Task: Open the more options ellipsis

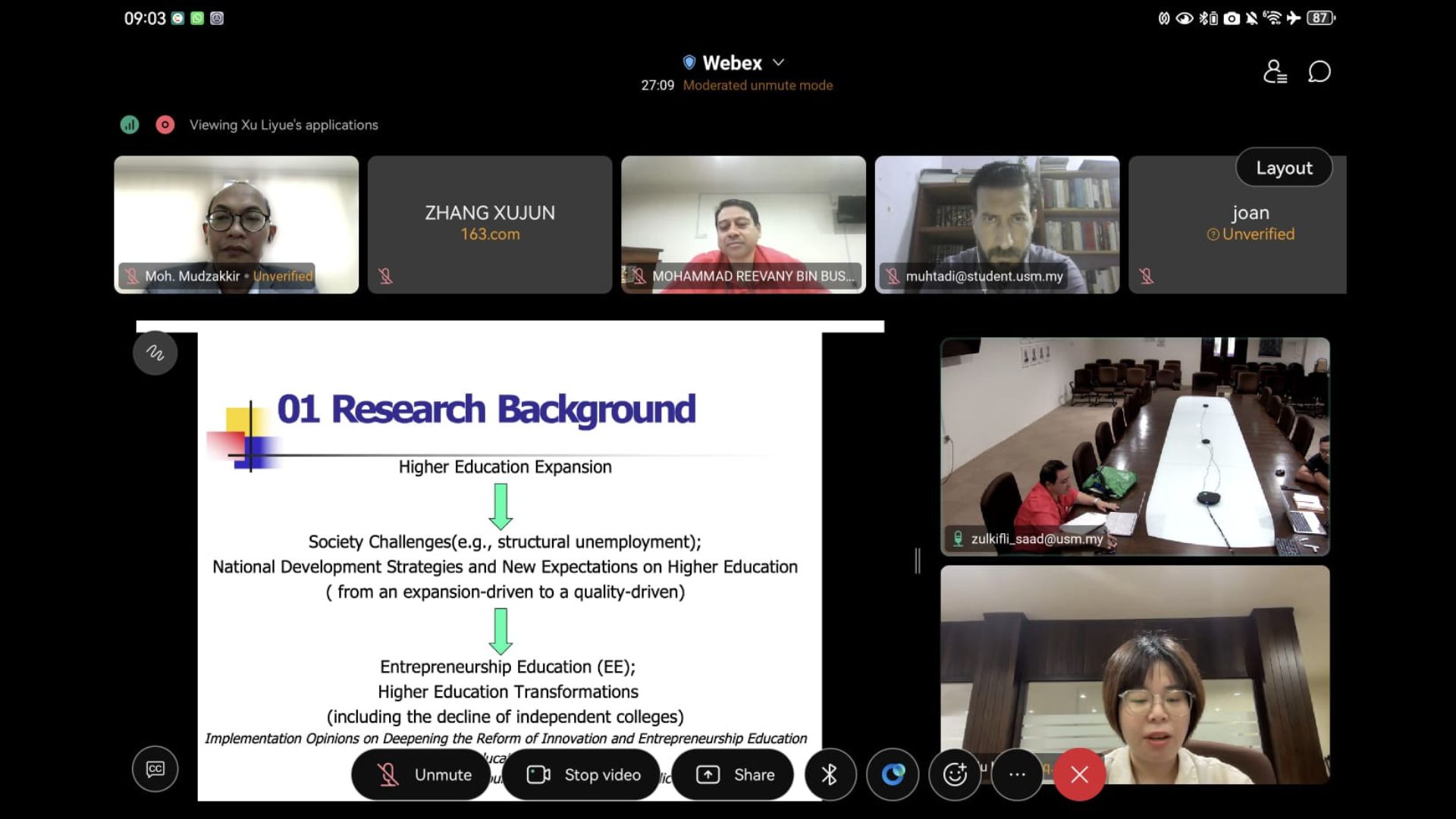Action: pos(1017,774)
